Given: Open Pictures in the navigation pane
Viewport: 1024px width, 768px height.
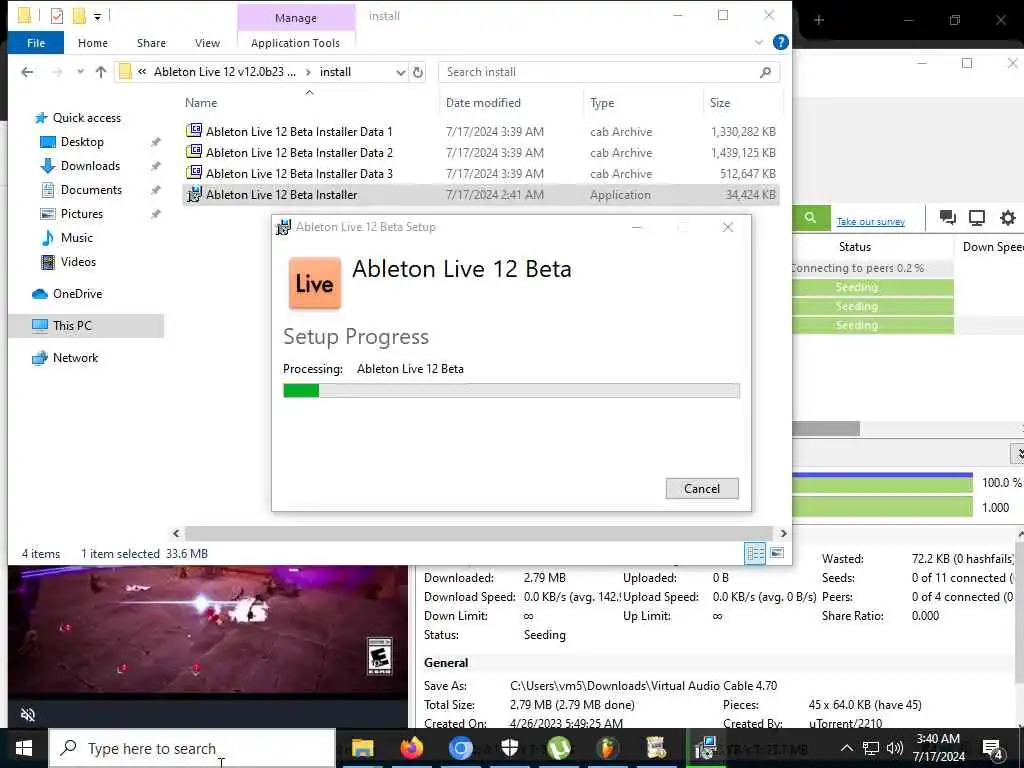Looking at the screenshot, I should click(82, 214).
